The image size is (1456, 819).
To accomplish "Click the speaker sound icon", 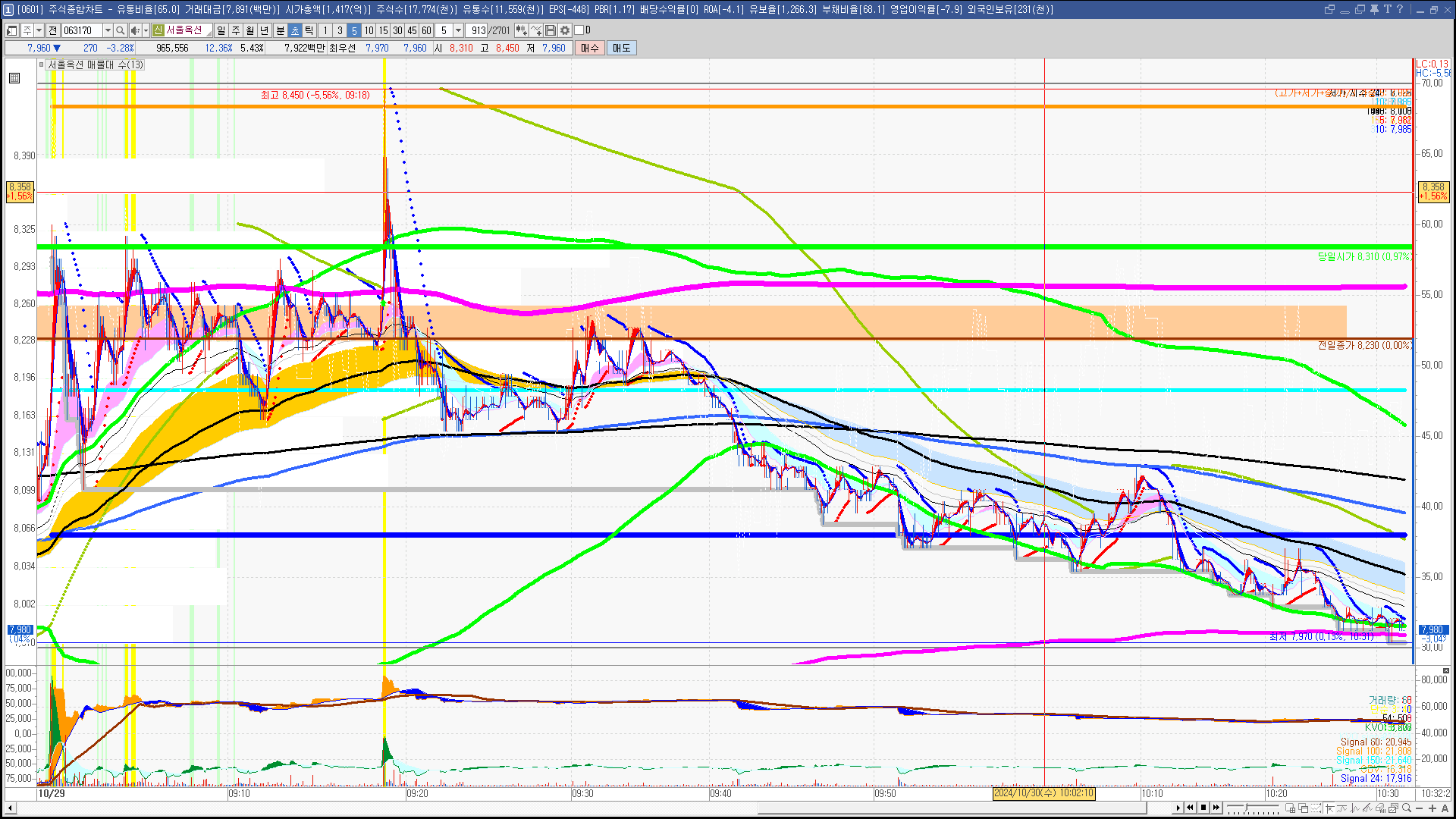I will 135,30.
